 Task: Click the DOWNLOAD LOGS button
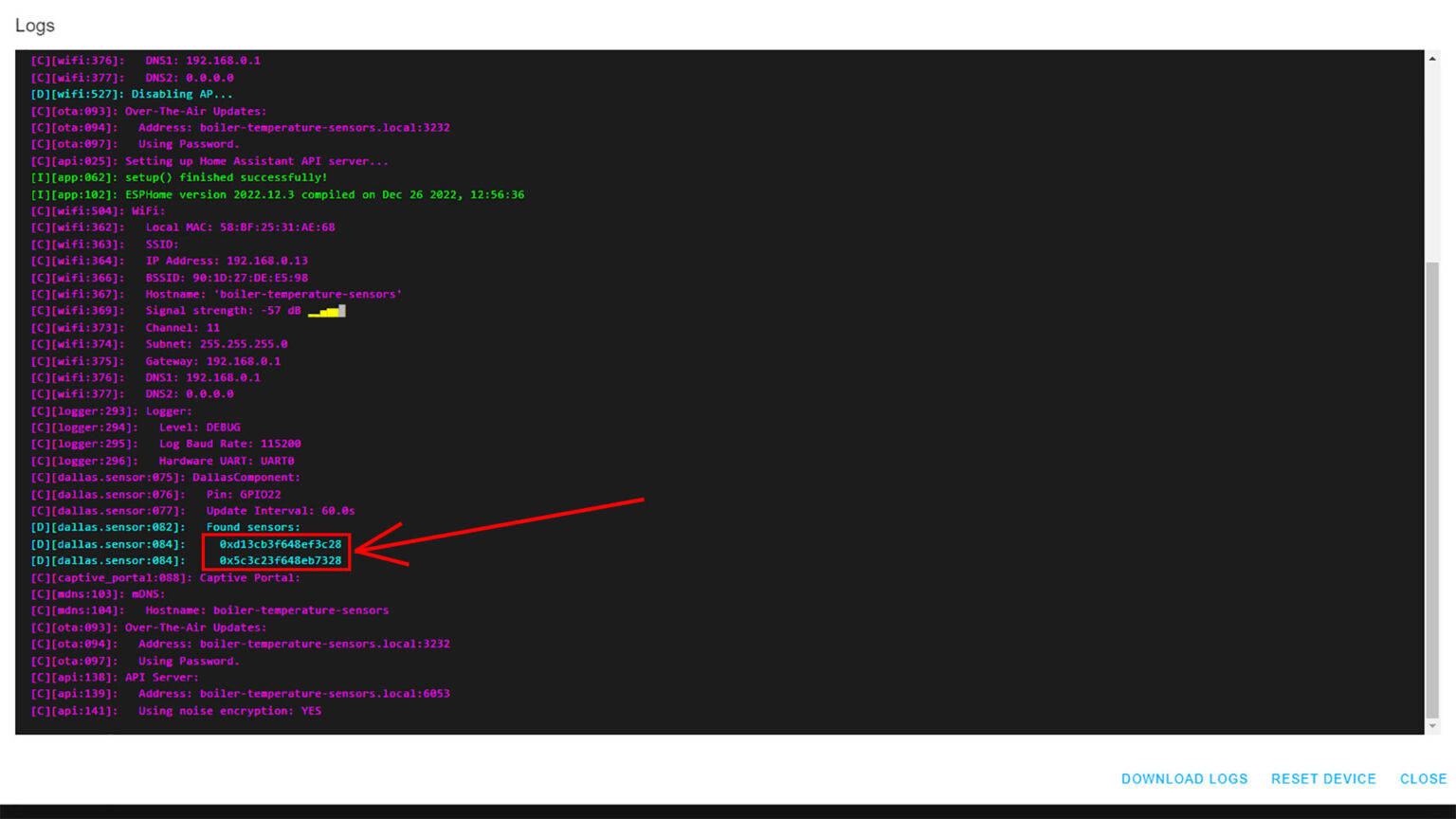coord(1184,778)
